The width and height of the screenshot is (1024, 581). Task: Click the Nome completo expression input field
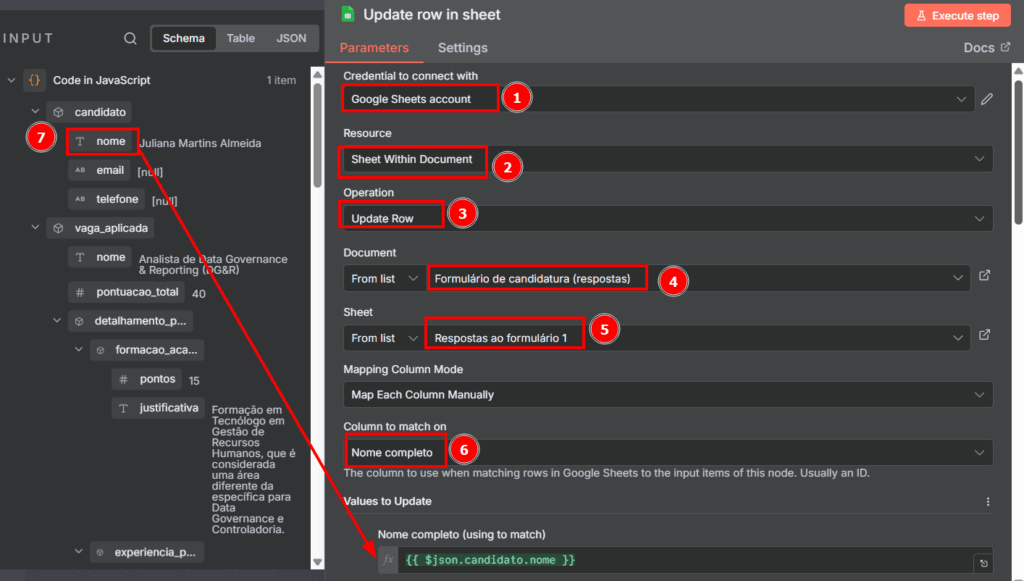(686, 560)
